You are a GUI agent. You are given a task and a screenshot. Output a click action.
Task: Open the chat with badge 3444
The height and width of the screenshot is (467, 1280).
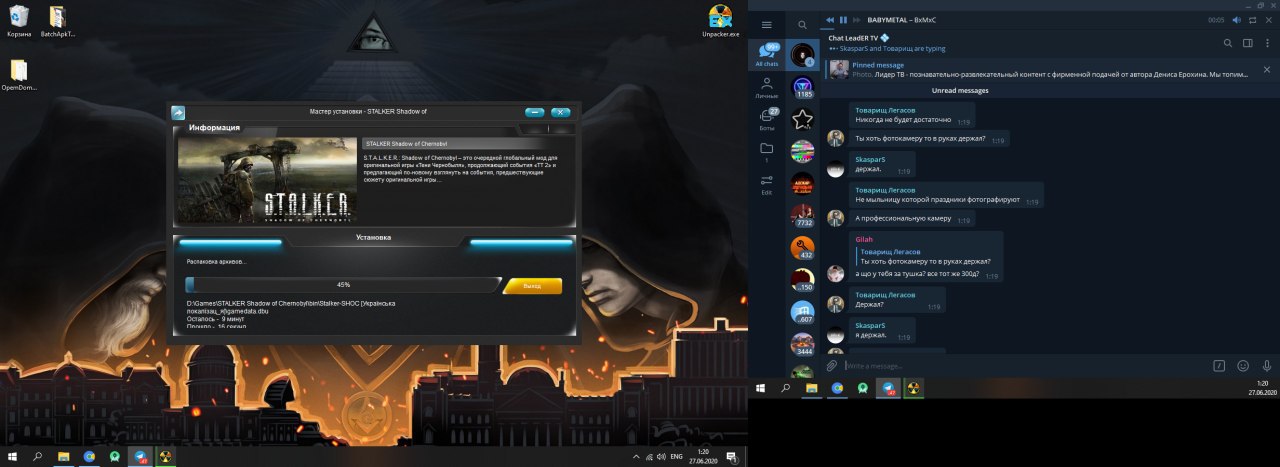[x=802, y=344]
